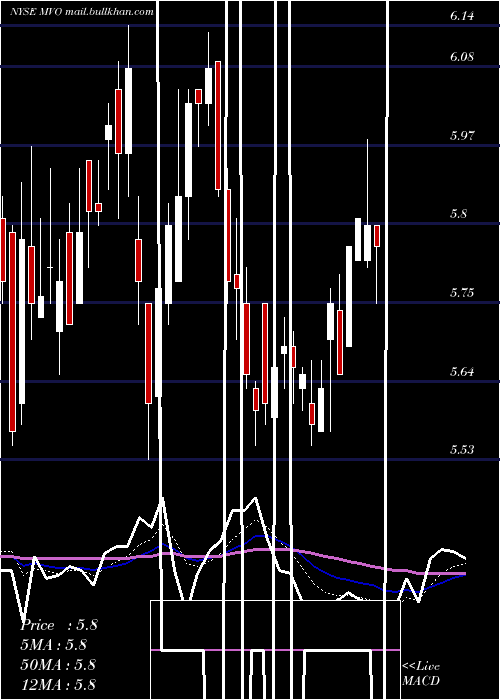
Task: Click the 'Price : 5.8' readout
Action: click(59, 625)
